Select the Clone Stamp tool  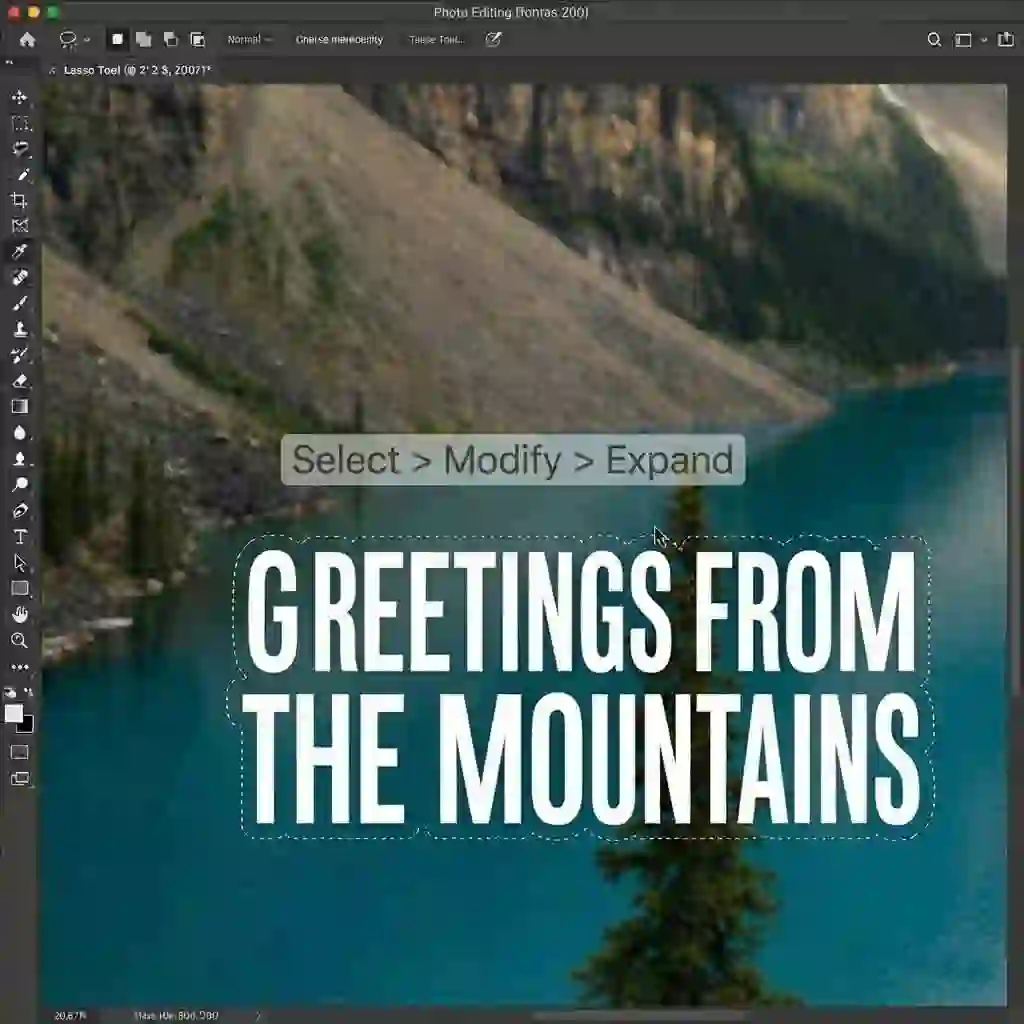tap(18, 330)
